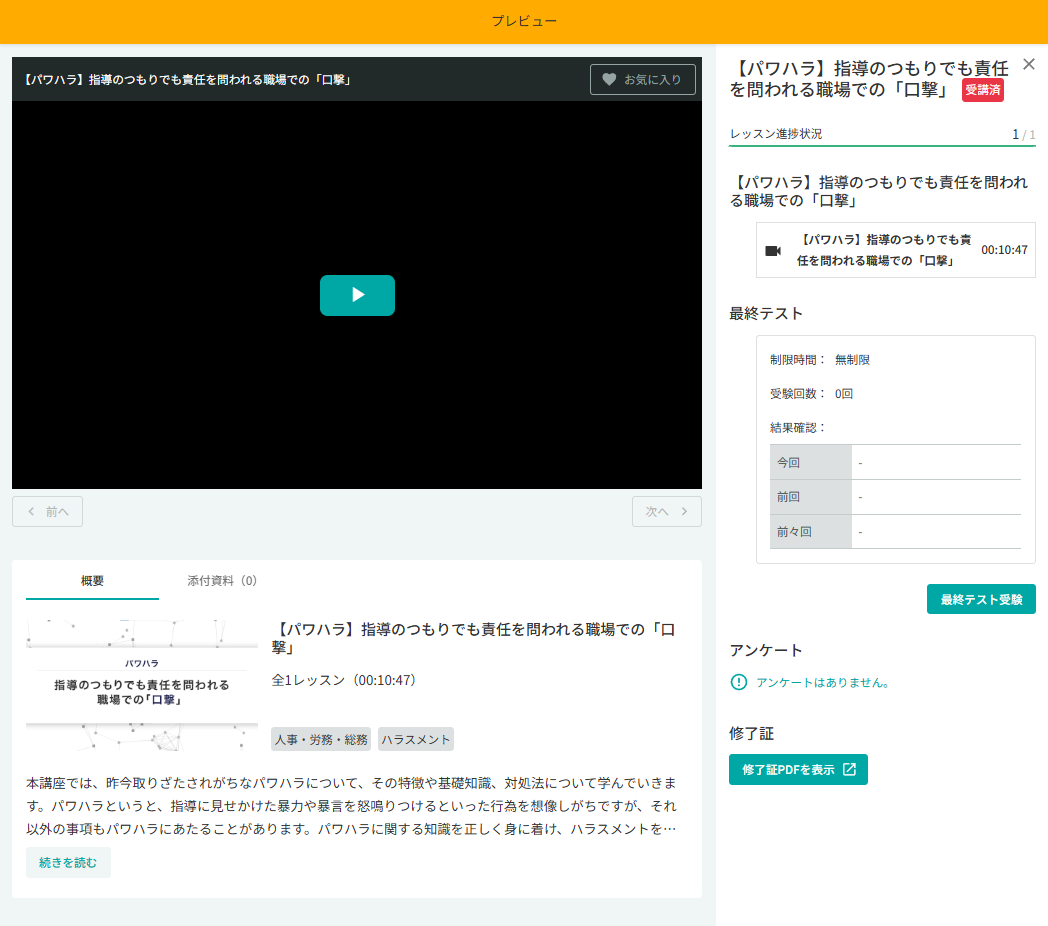Click the 制限時間: 無制限 text
Viewport: 1048px width, 926px height.
click(819, 360)
